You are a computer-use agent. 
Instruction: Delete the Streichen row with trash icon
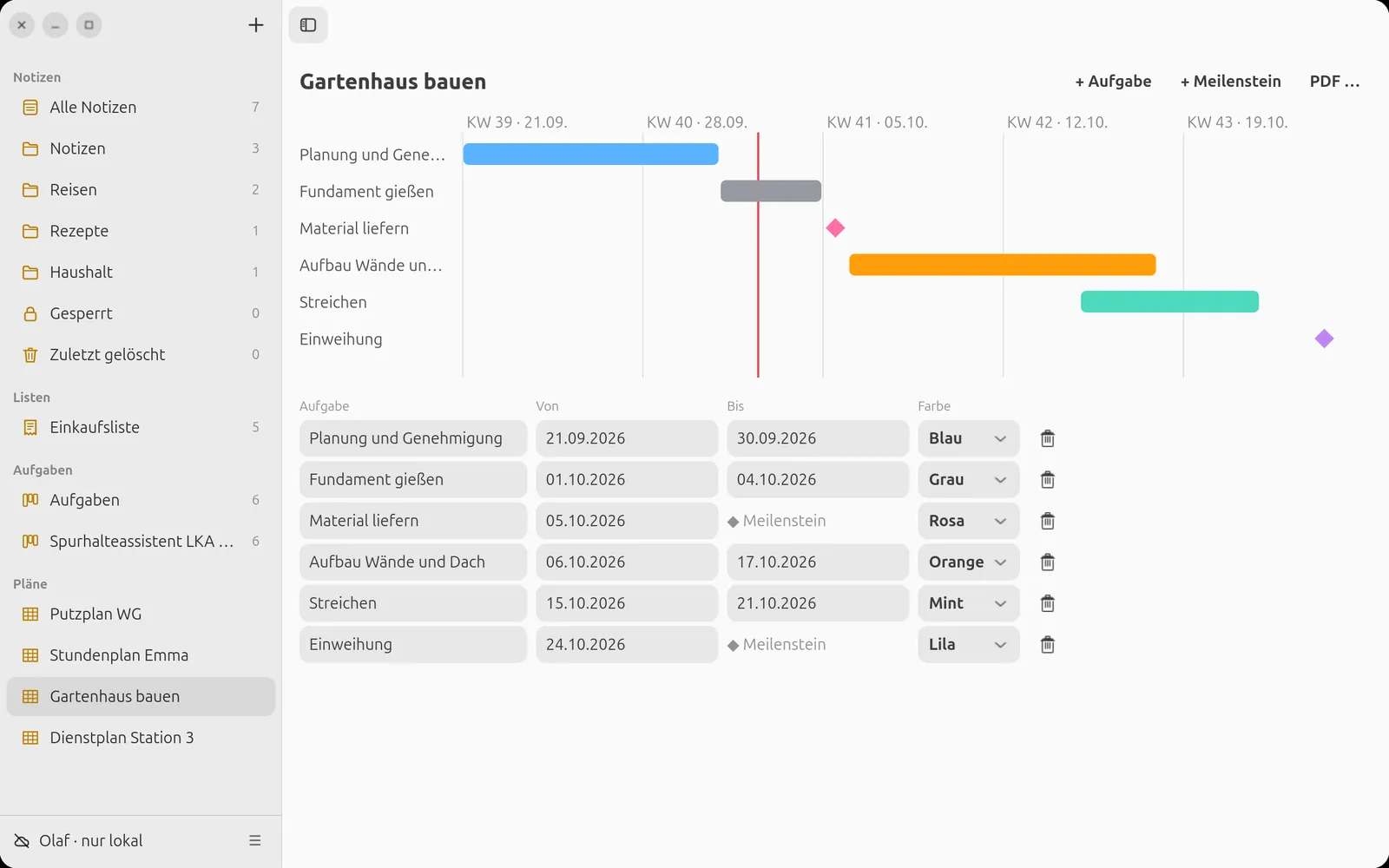point(1048,603)
